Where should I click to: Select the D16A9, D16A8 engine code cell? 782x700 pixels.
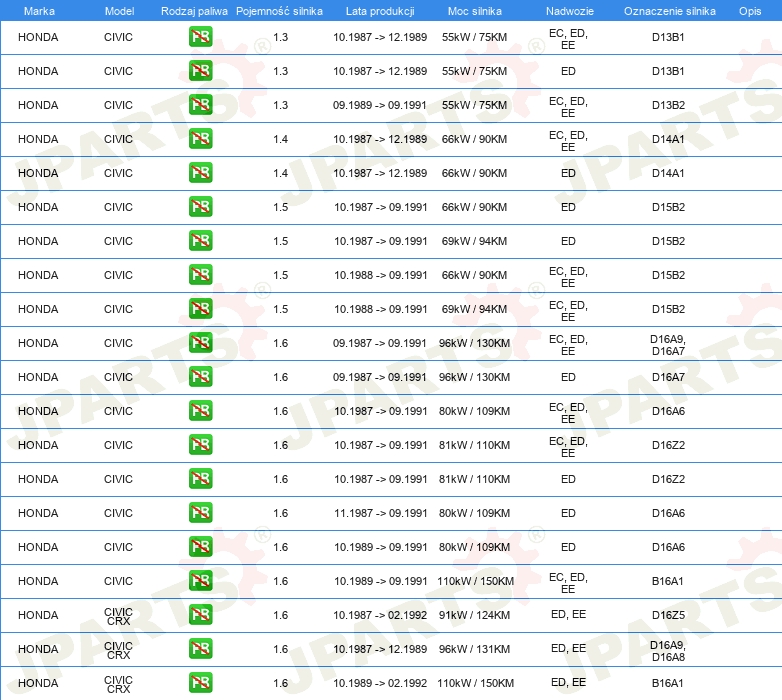[668, 651]
